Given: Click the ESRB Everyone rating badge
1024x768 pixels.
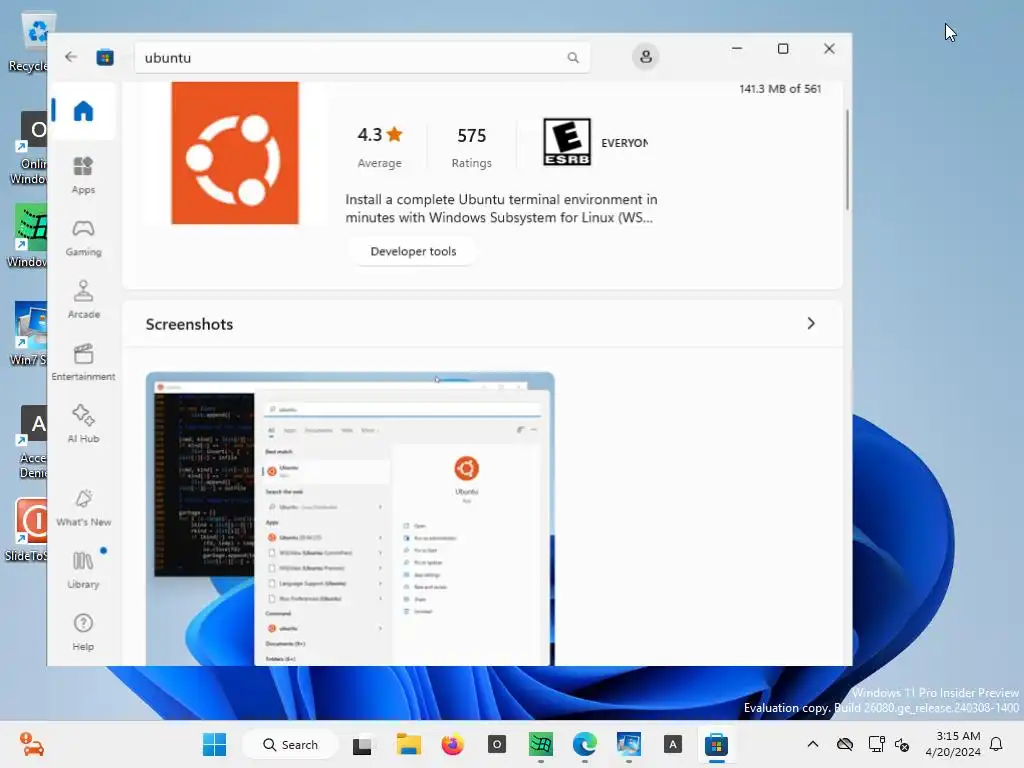Looking at the screenshot, I should coord(567,142).
